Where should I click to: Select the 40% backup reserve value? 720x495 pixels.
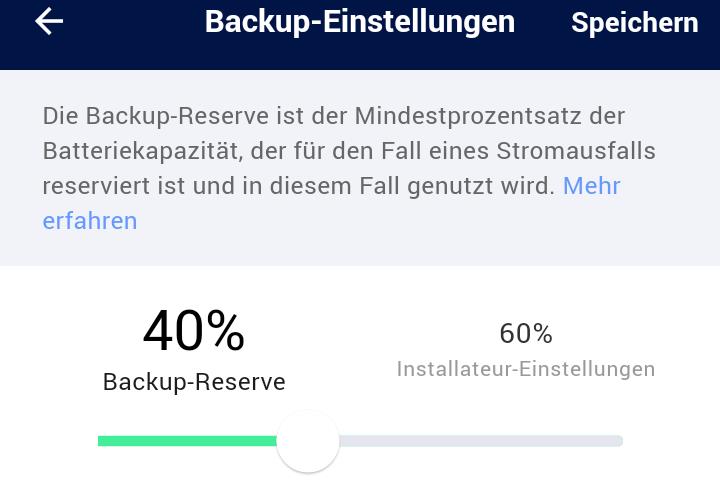tap(194, 331)
